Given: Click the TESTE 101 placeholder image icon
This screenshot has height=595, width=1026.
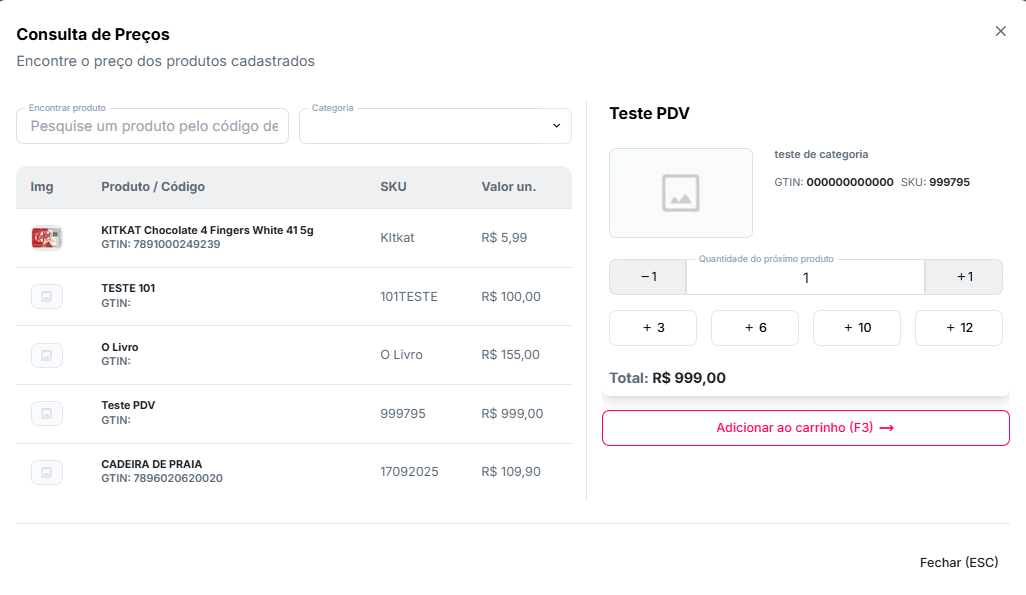Looking at the screenshot, I should click(x=47, y=296).
